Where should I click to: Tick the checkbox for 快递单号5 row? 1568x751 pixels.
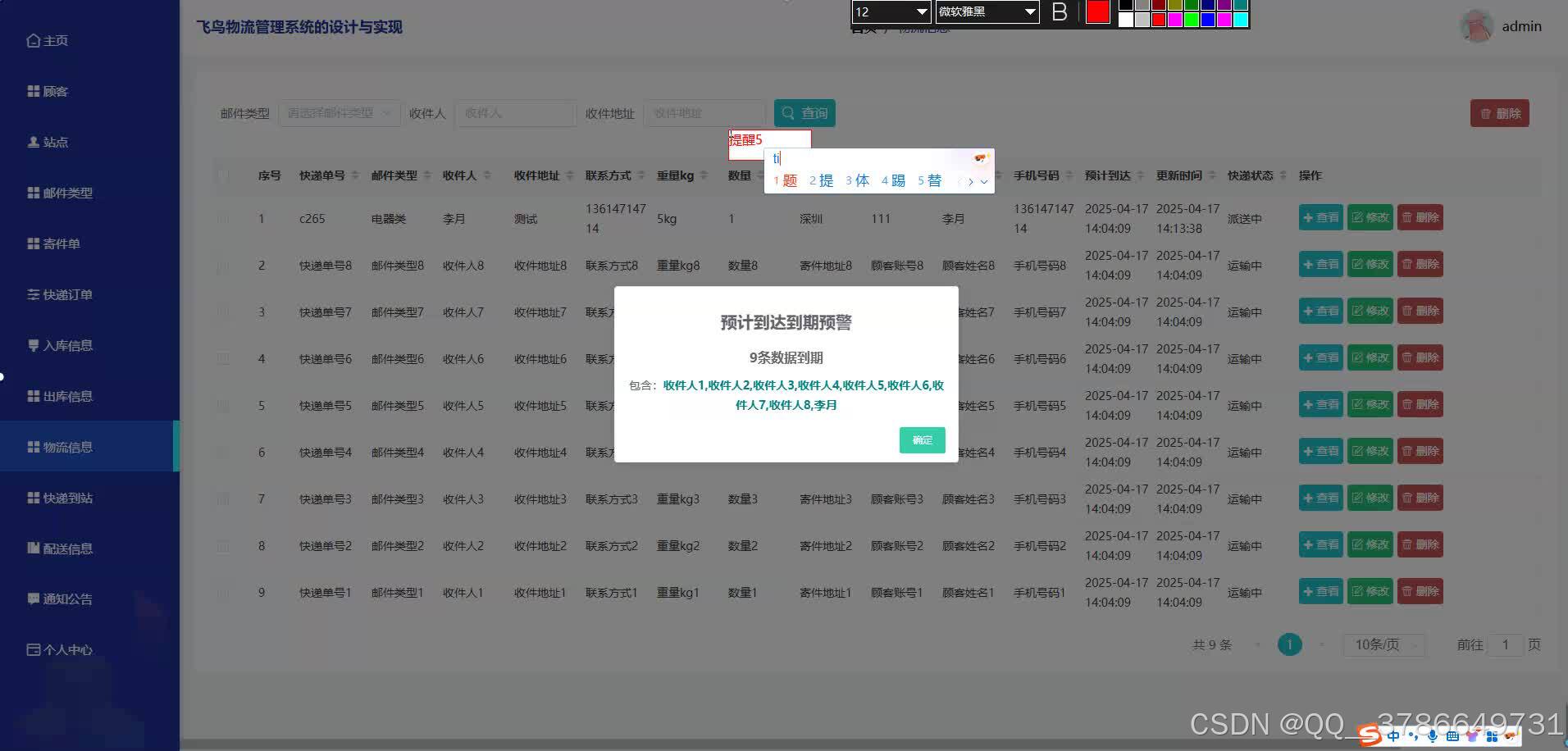[x=223, y=406]
